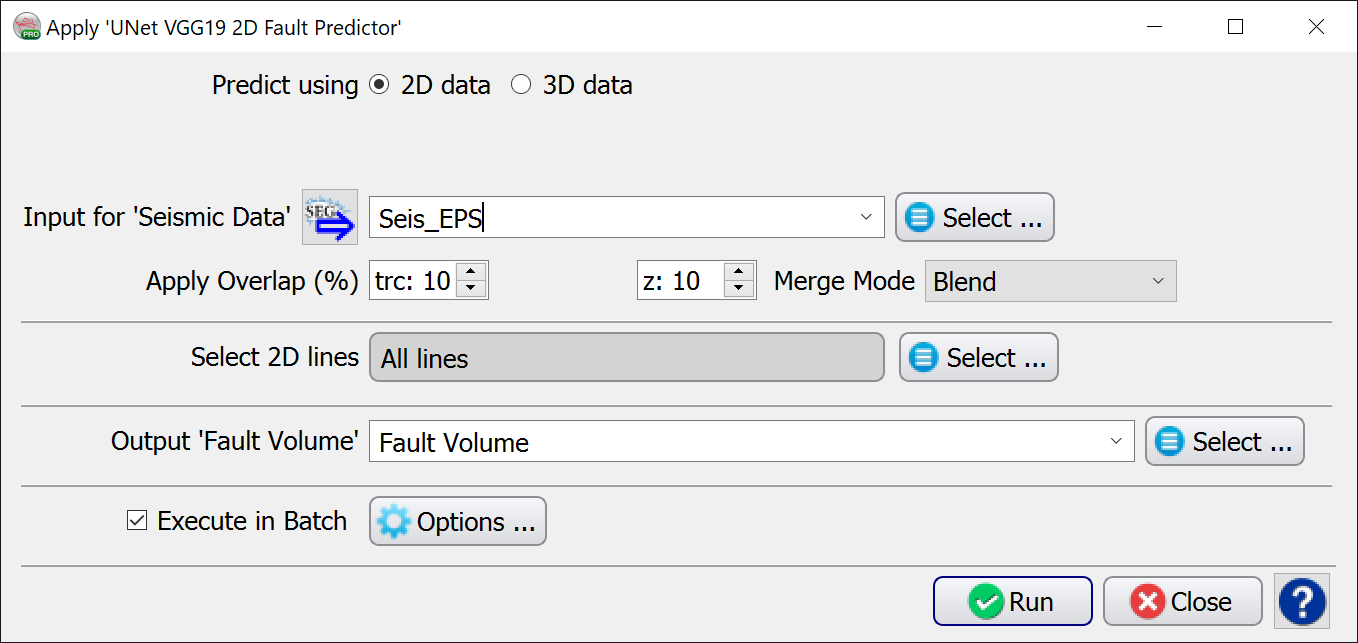The width and height of the screenshot is (1358, 643).
Task: Expand the Output Fault Volume dropdown
Action: (1116, 442)
